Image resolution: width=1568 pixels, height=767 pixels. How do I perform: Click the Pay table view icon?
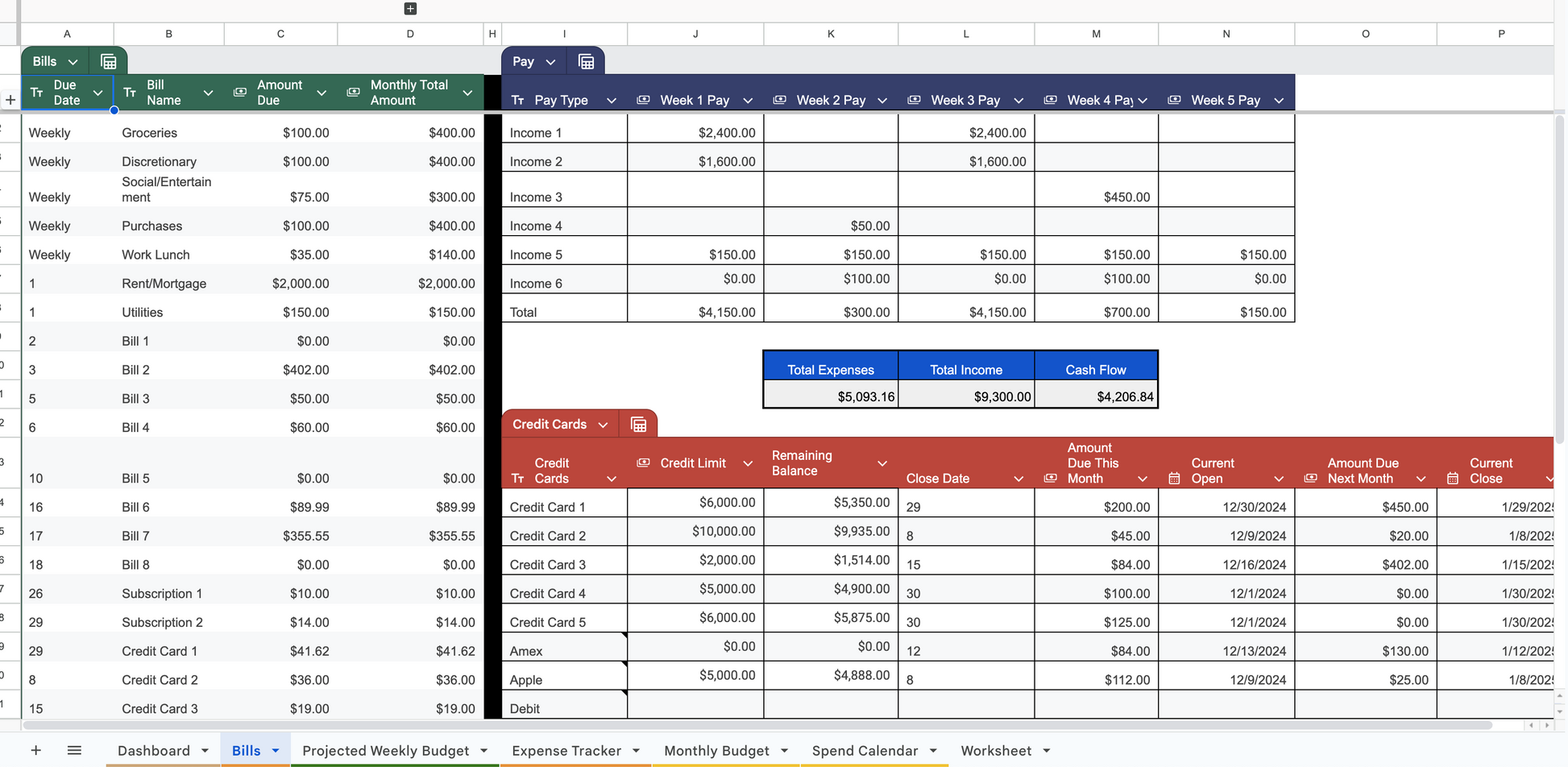pyautogui.click(x=586, y=62)
